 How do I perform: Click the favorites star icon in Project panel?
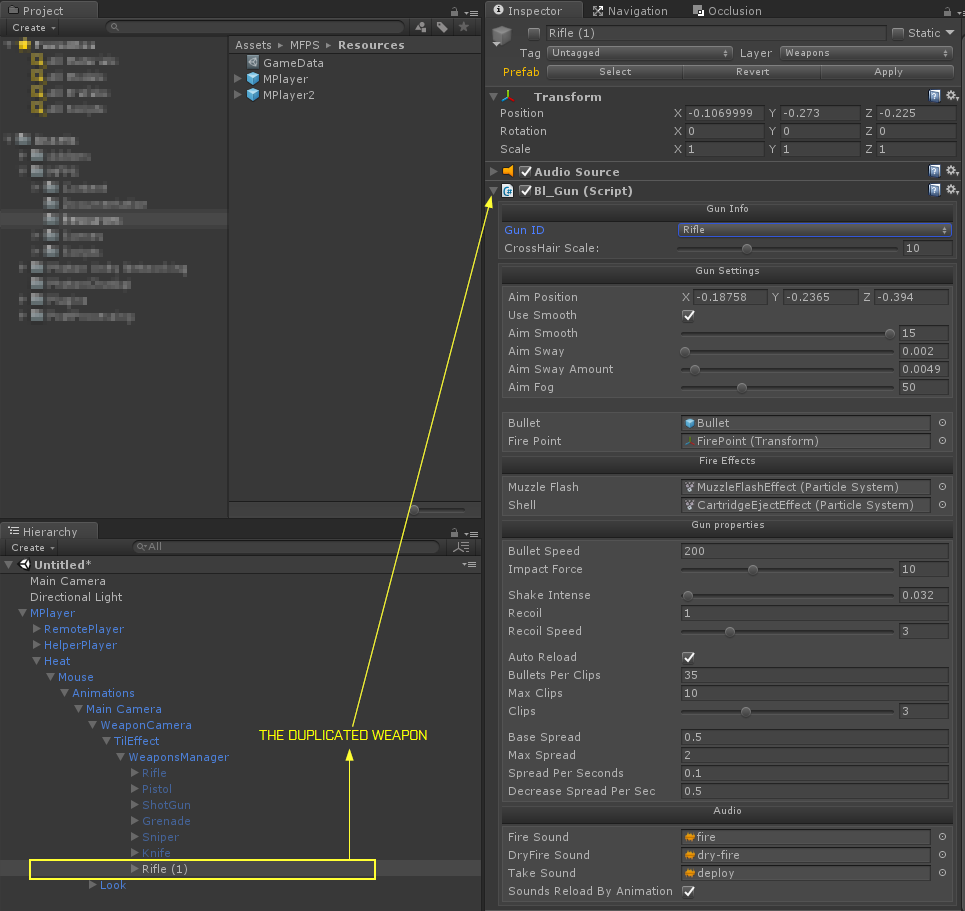coord(463,28)
